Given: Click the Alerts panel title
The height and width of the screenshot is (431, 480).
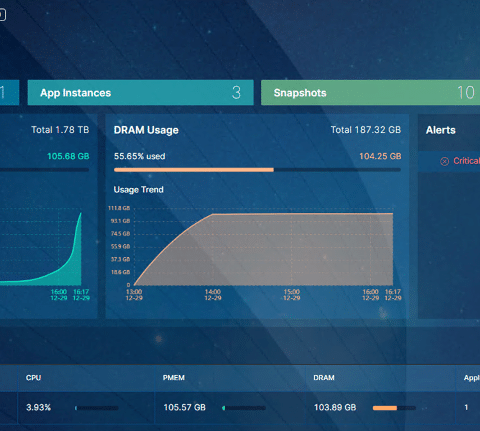Looking at the screenshot, I should pyautogui.click(x=440, y=130).
